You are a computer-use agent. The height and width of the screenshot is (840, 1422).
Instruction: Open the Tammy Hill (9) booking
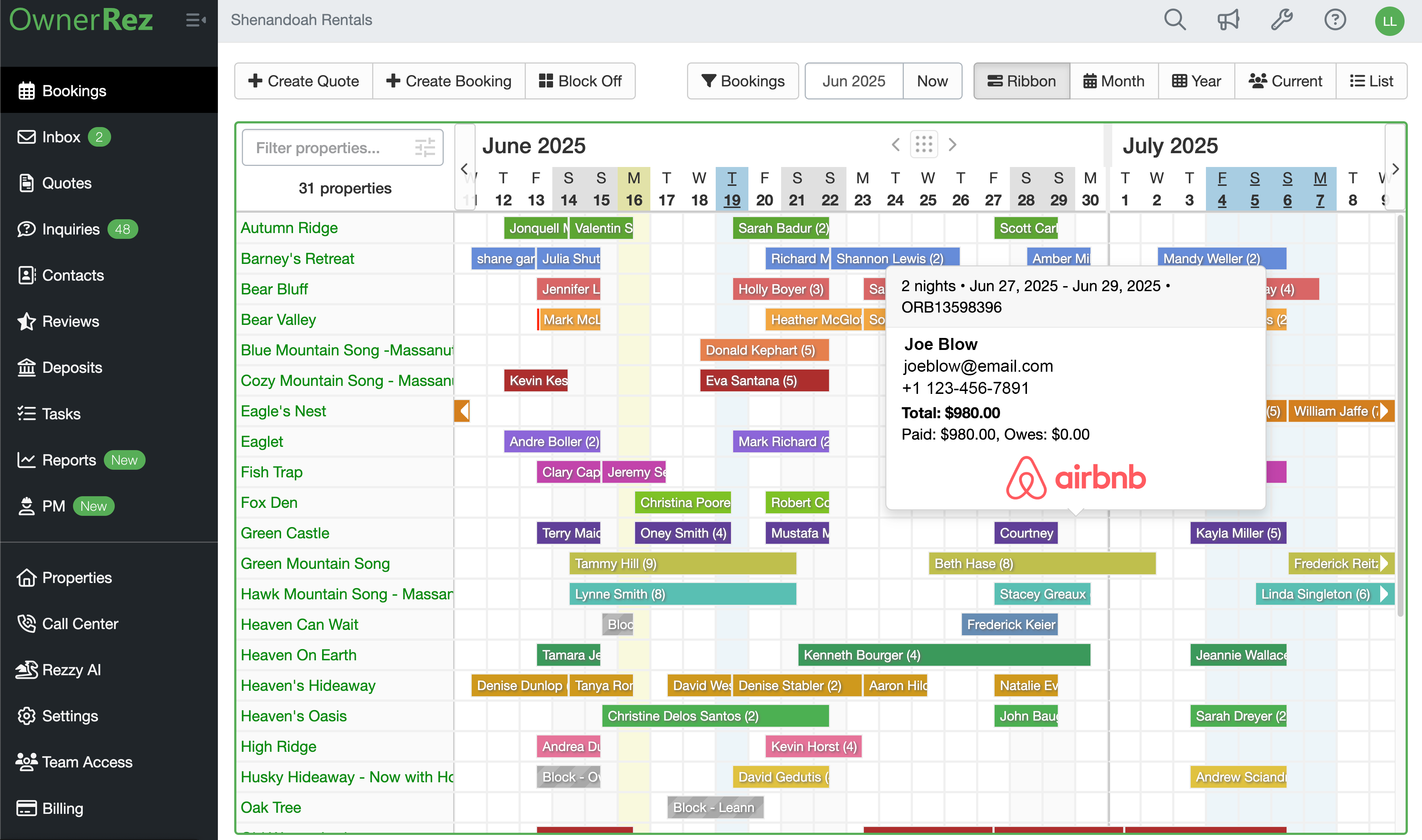coord(683,564)
